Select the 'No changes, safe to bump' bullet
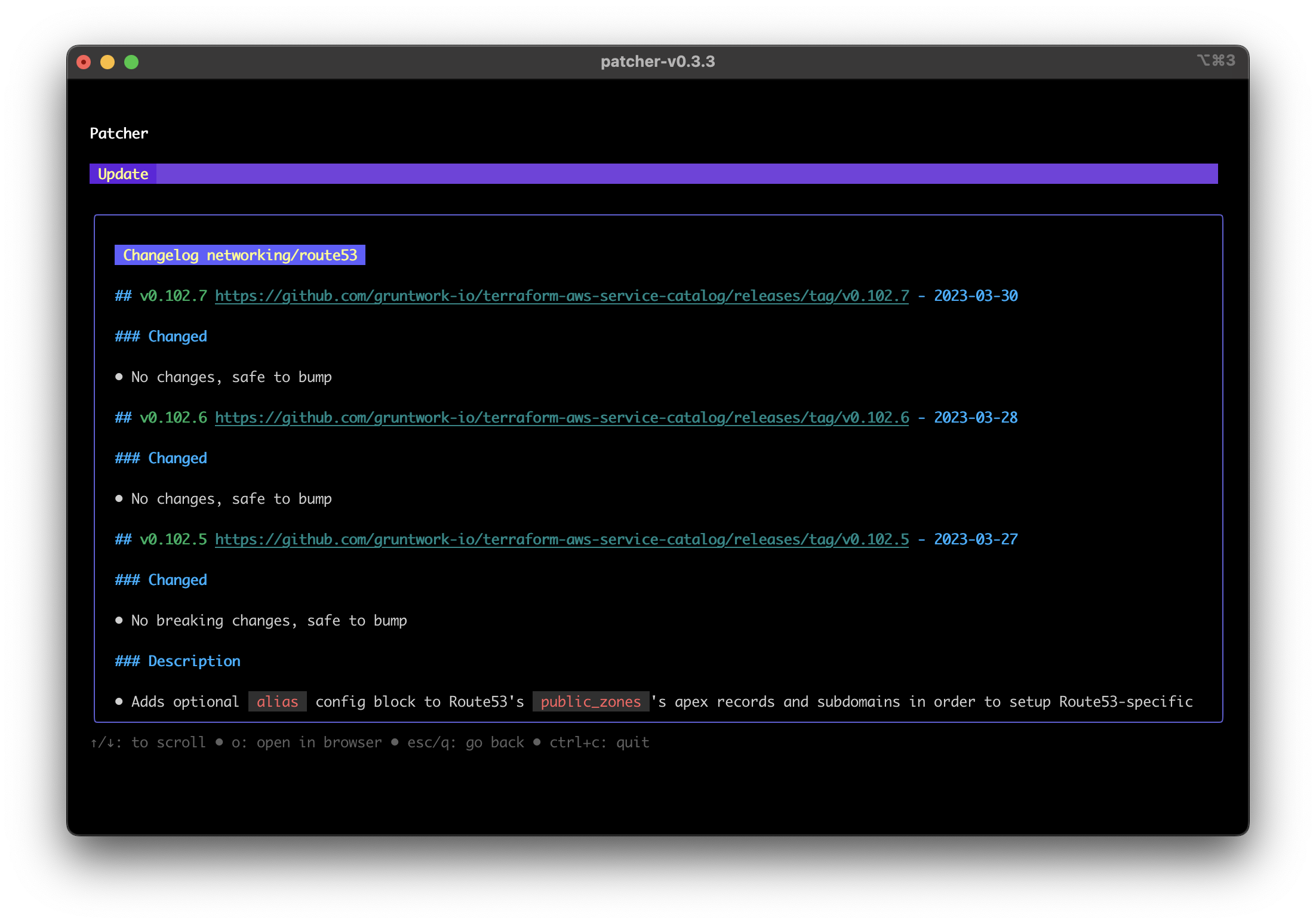The height and width of the screenshot is (924, 1316). coord(231,377)
